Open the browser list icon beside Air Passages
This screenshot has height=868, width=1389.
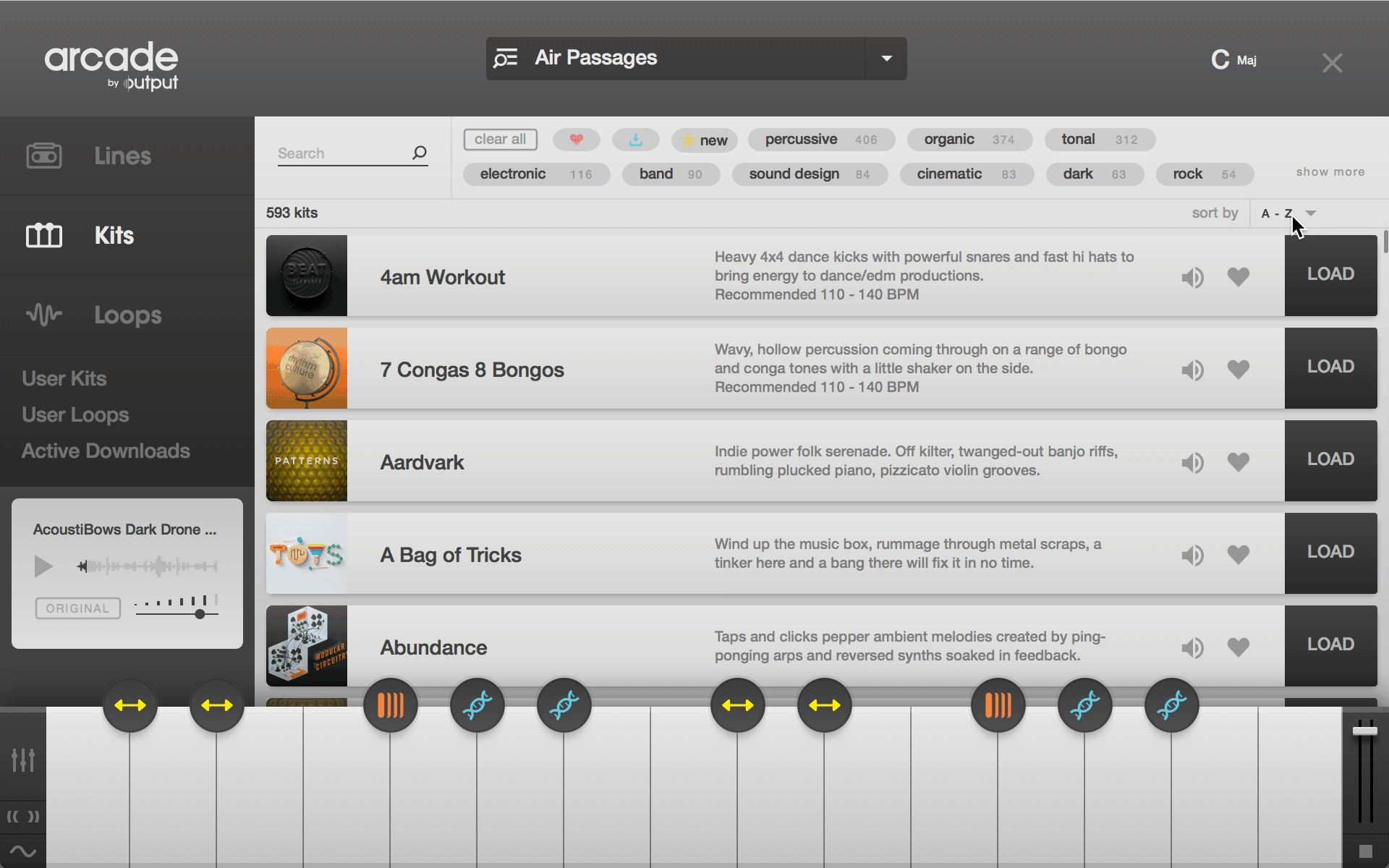(x=506, y=58)
